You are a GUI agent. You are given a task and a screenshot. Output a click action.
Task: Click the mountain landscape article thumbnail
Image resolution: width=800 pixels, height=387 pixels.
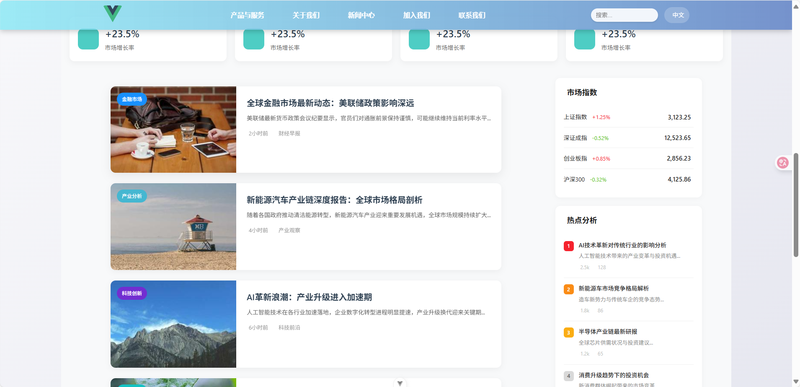tap(173, 324)
